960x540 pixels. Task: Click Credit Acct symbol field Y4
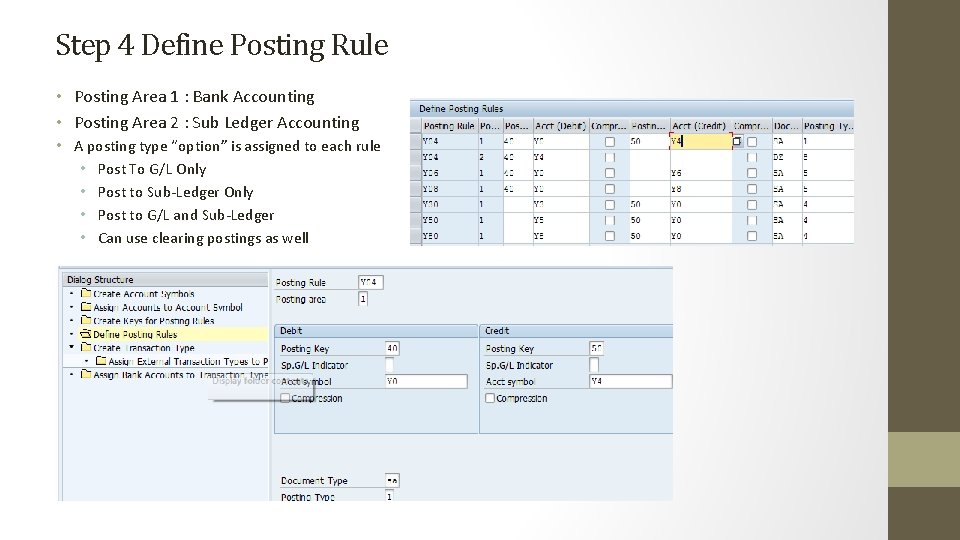pos(631,381)
